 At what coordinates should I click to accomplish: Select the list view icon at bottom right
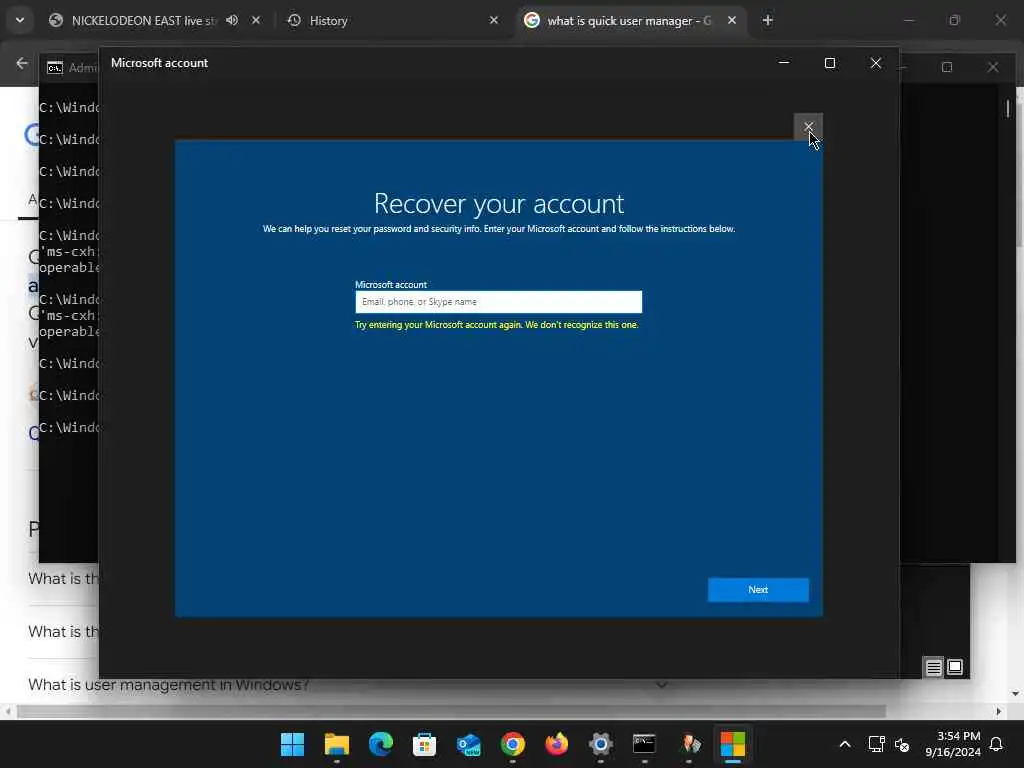pos(933,667)
